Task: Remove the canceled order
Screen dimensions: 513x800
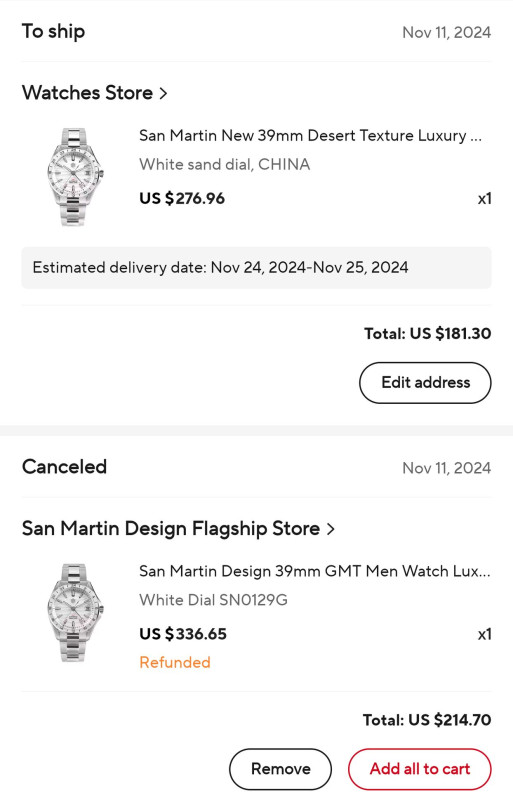Action: point(280,769)
